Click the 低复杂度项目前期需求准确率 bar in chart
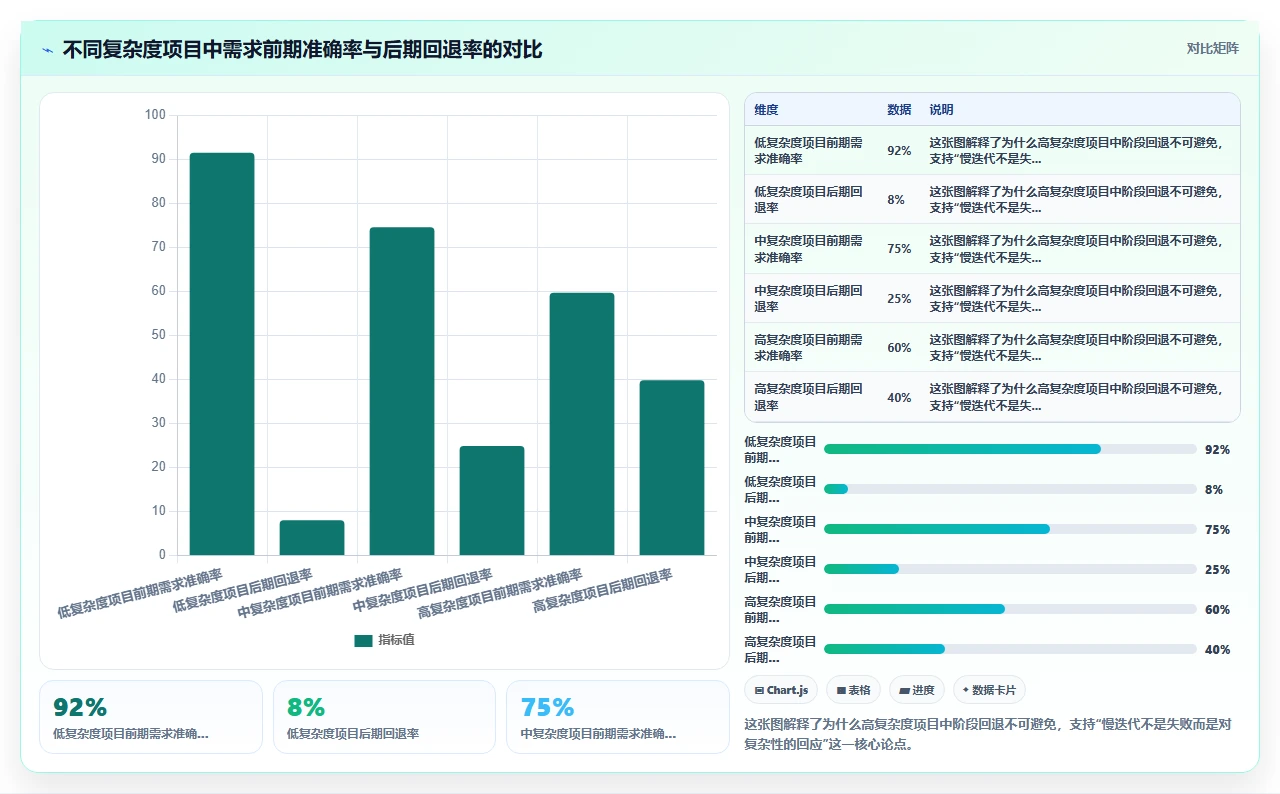The height and width of the screenshot is (794, 1280). (x=222, y=354)
